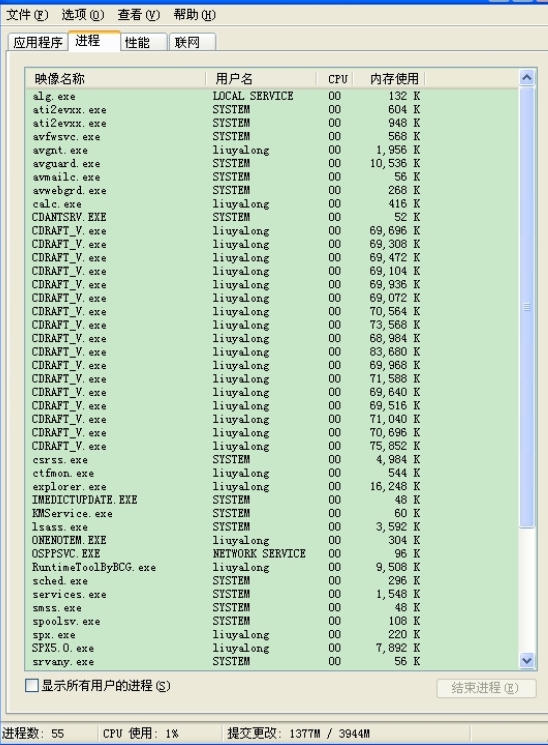Open the 选项 menu

tap(83, 15)
